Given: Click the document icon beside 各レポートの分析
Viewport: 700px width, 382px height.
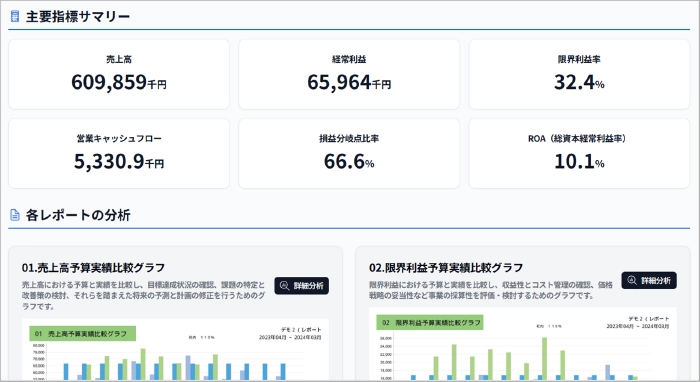Looking at the screenshot, I should coord(15,215).
